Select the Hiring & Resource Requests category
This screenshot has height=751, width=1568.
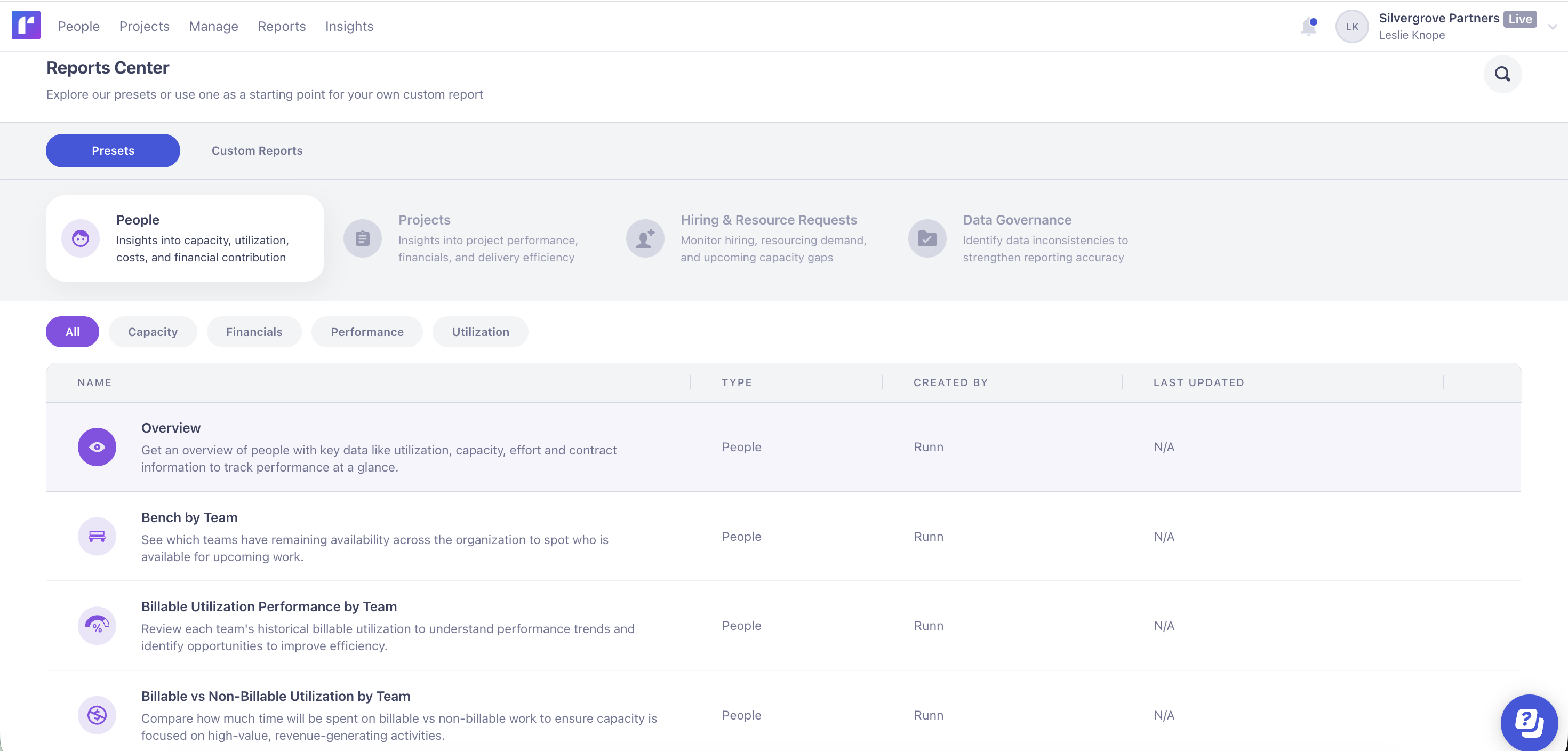[x=768, y=220]
